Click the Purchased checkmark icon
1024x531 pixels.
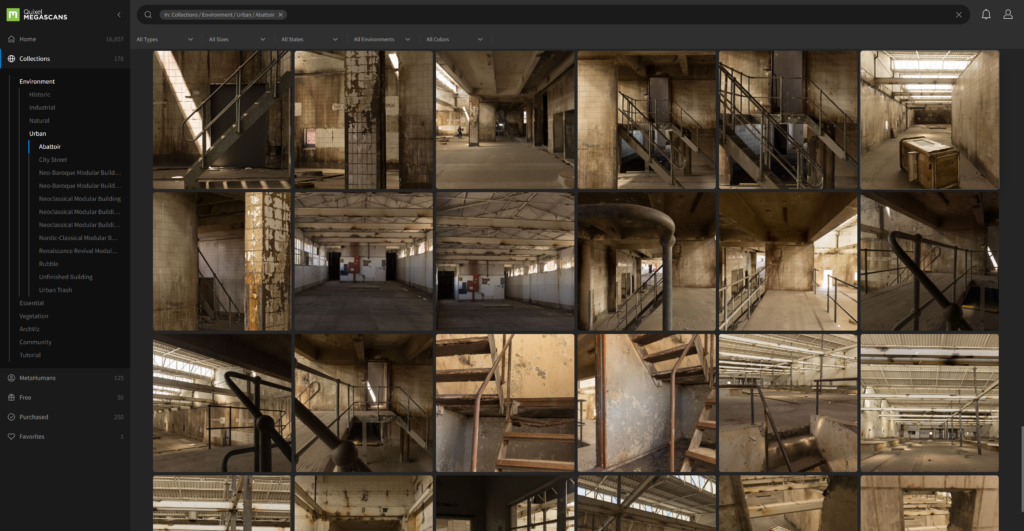pyautogui.click(x=11, y=417)
